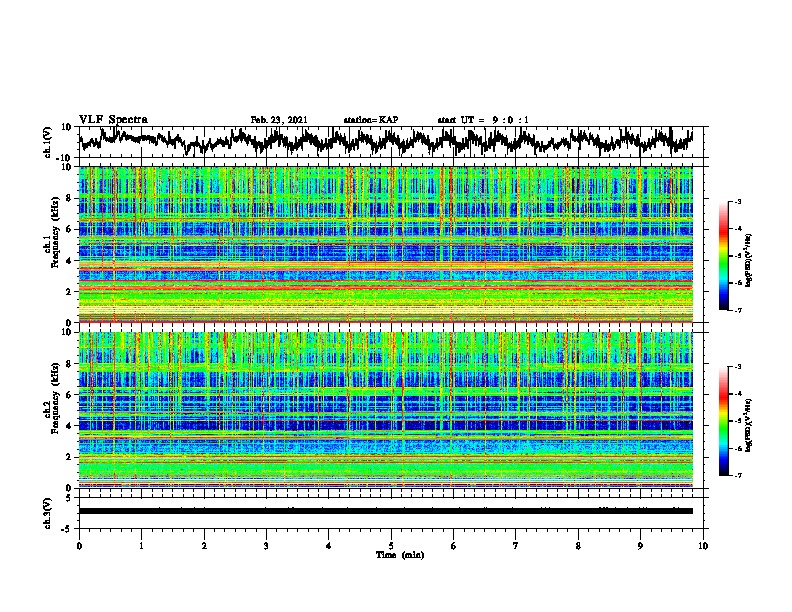Click the 'ch.3(V)' axis label

[x=48, y=513]
